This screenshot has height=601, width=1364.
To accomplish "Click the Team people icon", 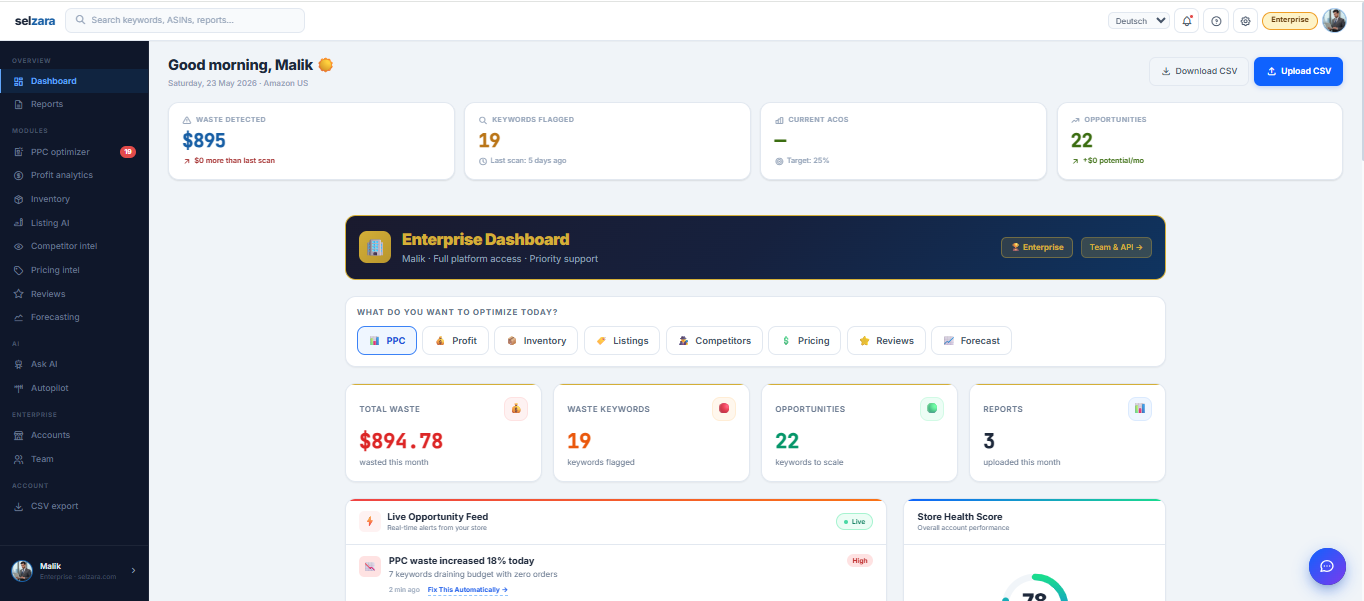I will tap(19, 459).
